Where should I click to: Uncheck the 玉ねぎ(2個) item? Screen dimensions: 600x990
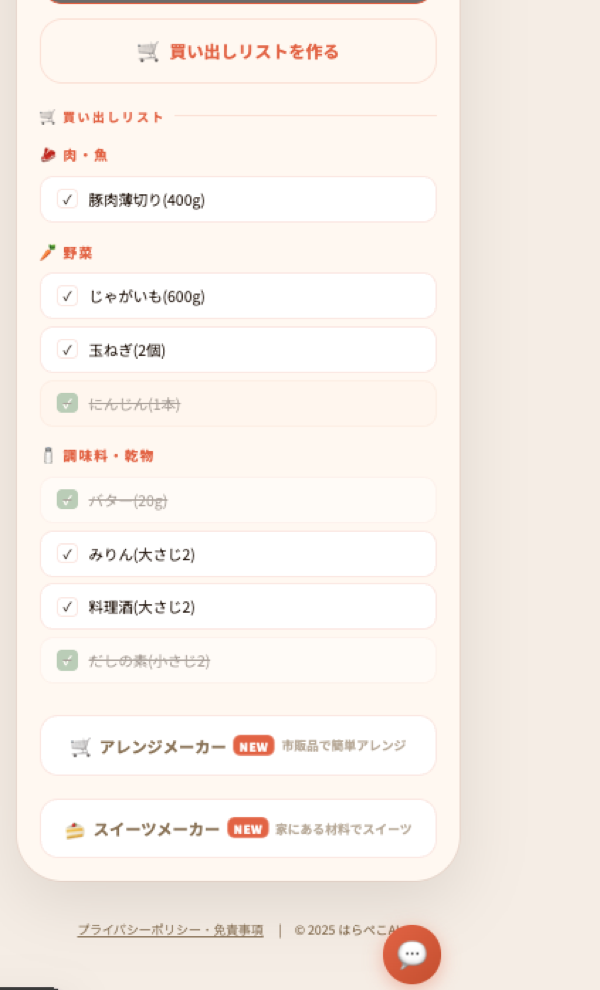(x=67, y=349)
